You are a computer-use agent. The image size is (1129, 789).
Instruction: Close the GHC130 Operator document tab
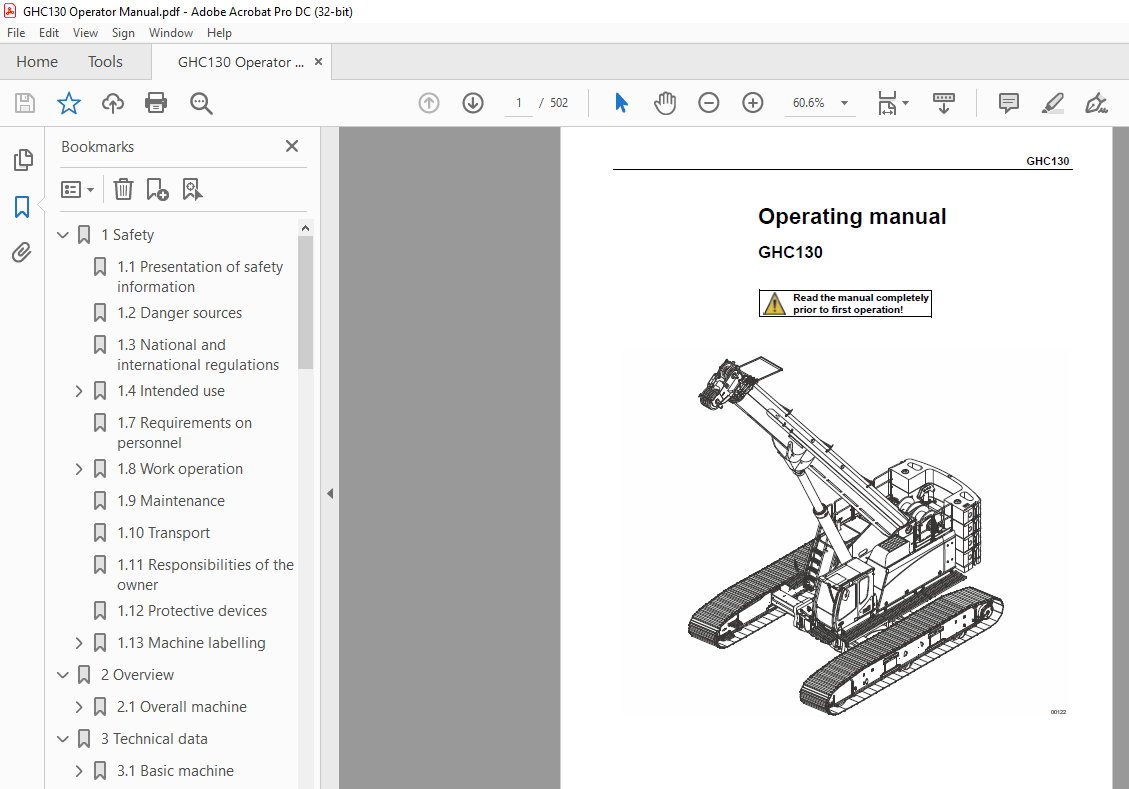point(318,62)
